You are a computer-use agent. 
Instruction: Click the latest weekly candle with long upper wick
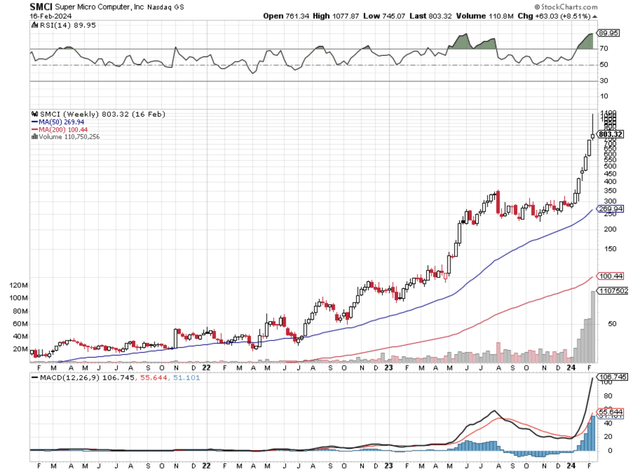[x=593, y=127]
